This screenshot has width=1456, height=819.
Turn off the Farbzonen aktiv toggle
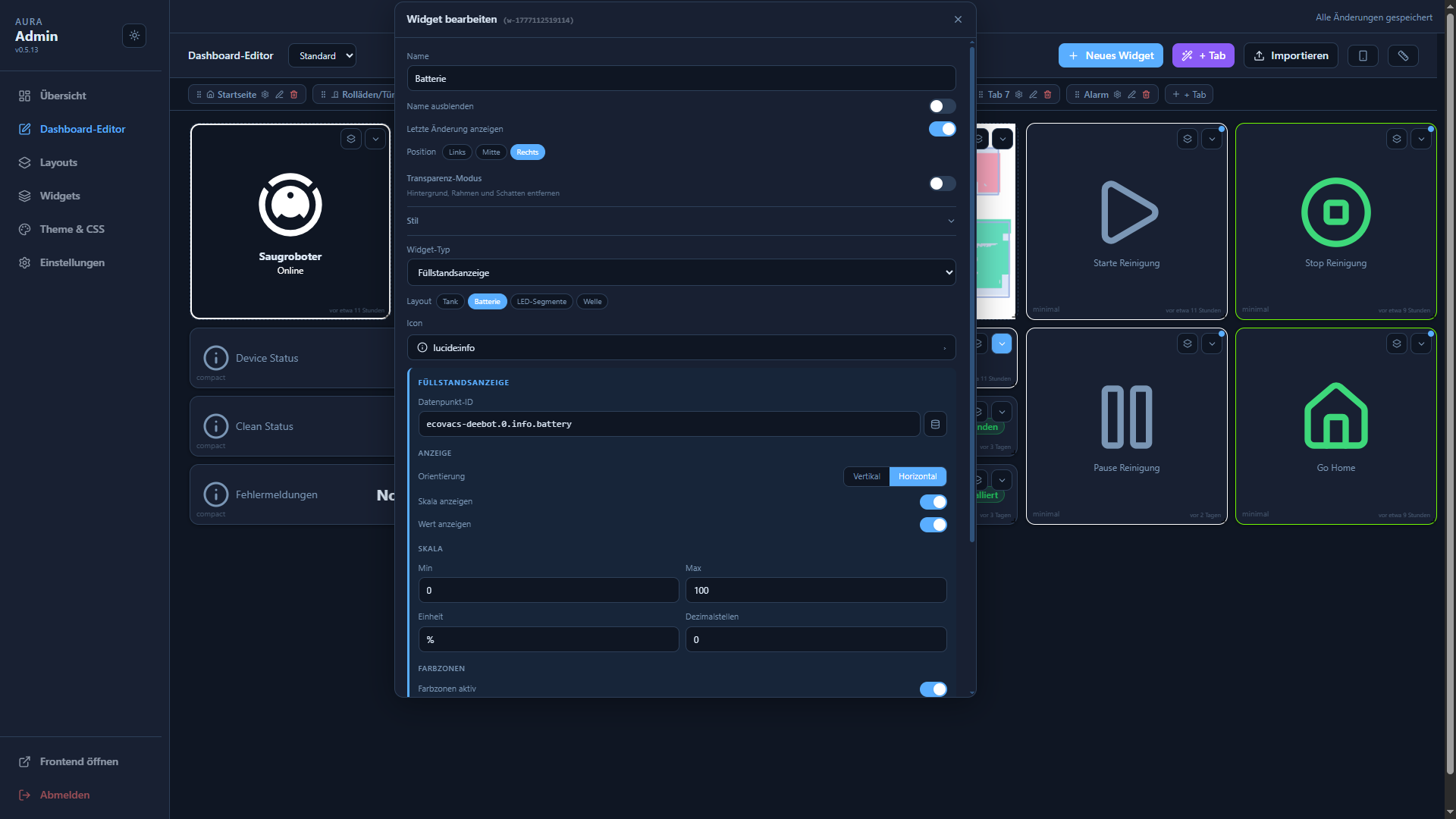[933, 689]
